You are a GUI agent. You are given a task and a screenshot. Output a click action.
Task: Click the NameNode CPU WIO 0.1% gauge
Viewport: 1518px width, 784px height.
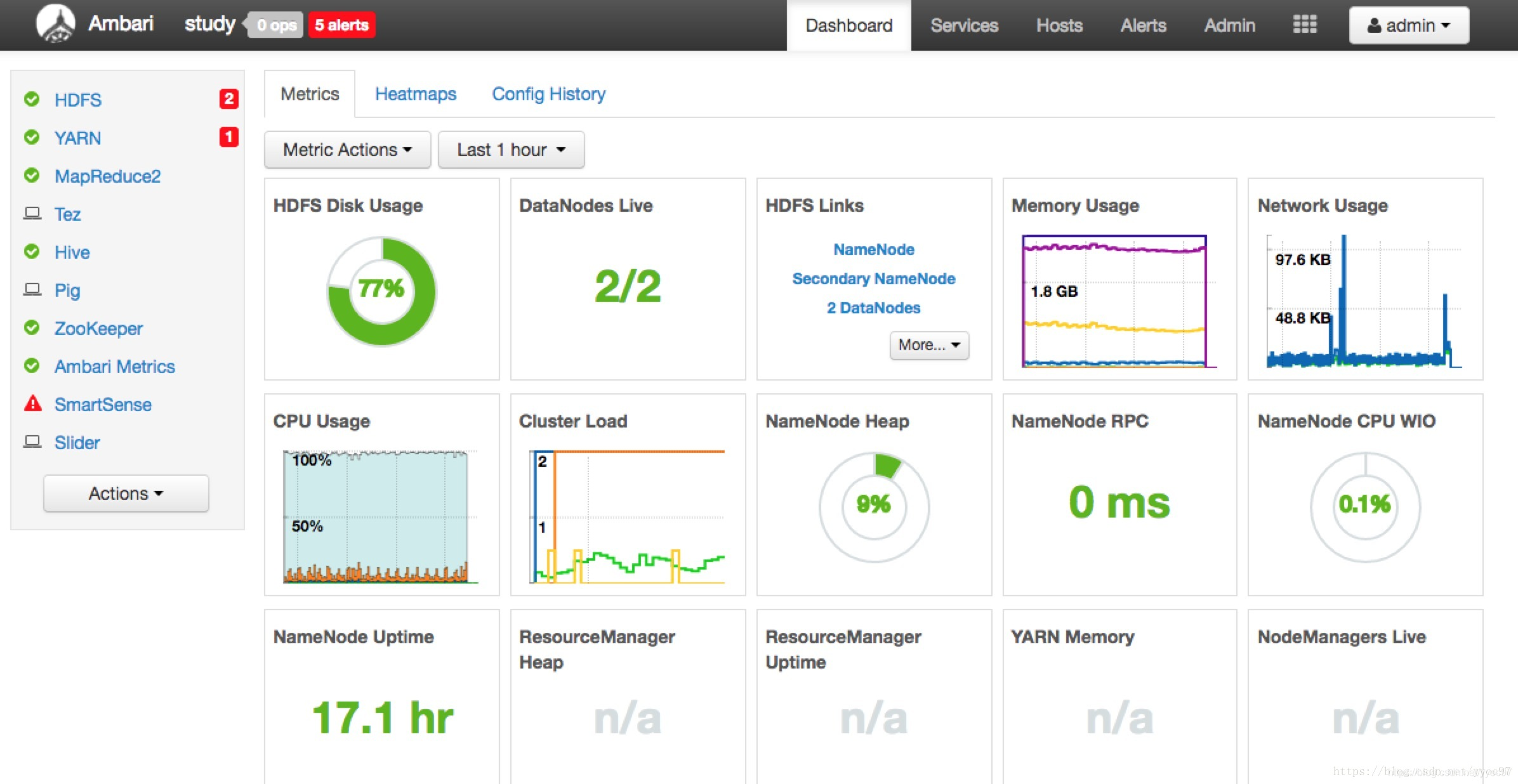point(1366,506)
